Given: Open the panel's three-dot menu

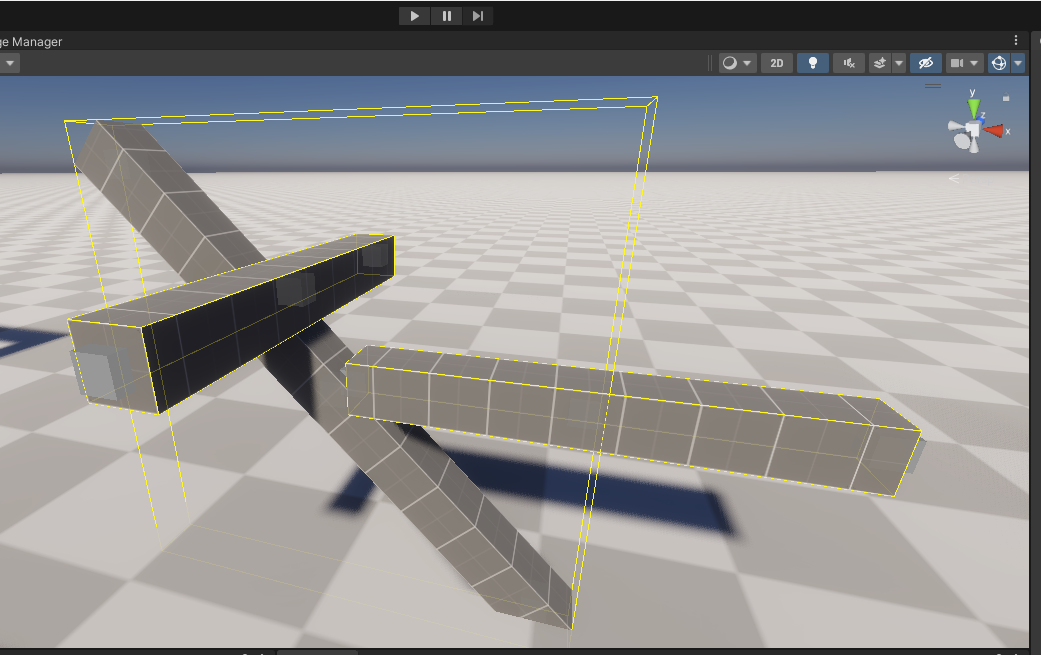Looking at the screenshot, I should point(1016,39).
